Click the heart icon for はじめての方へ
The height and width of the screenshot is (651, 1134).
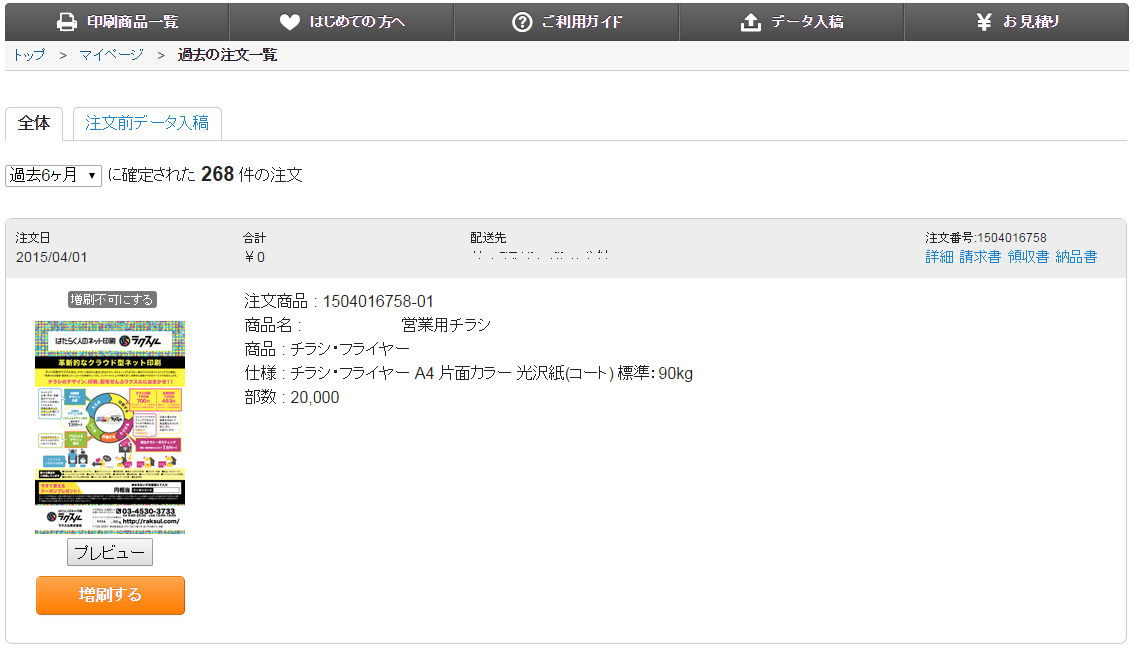coord(289,22)
